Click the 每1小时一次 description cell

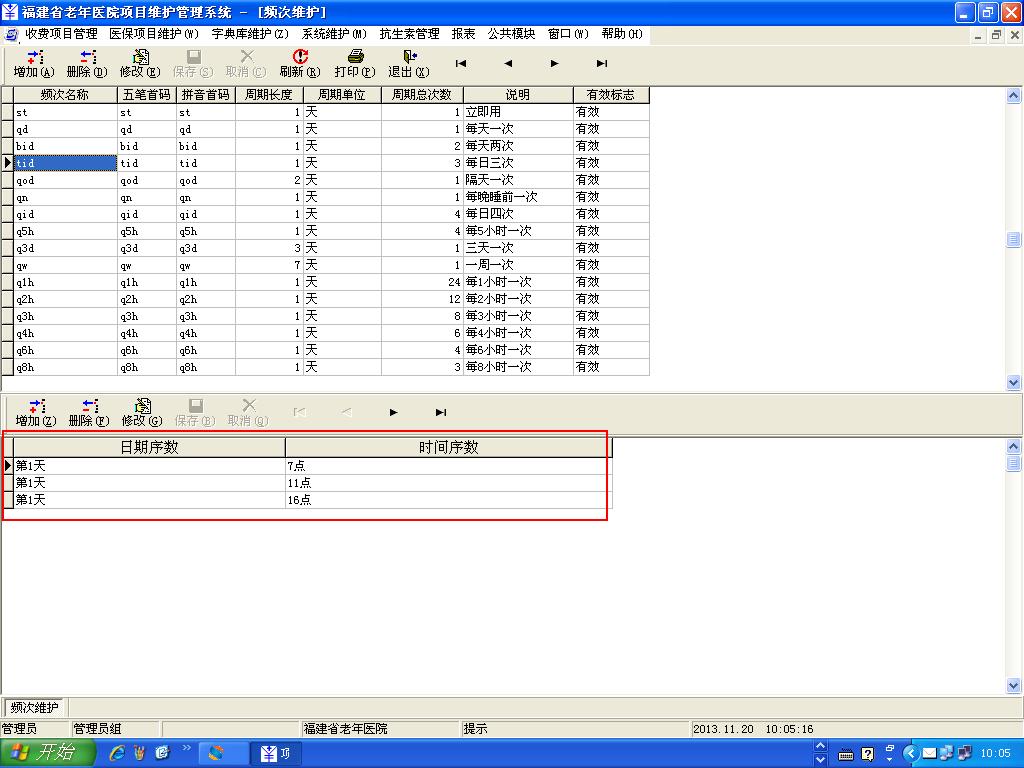[518, 282]
